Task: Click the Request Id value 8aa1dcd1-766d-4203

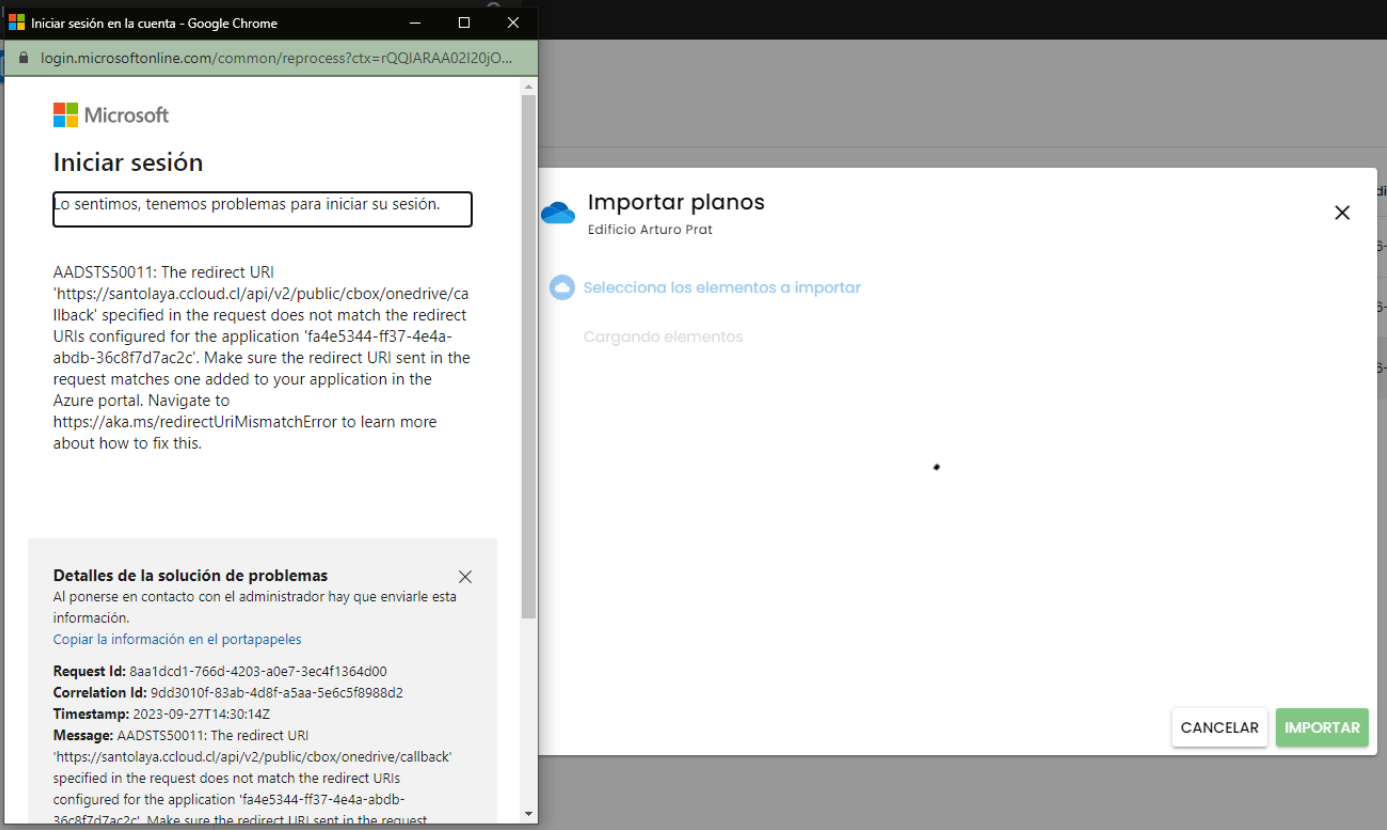Action: [258, 671]
